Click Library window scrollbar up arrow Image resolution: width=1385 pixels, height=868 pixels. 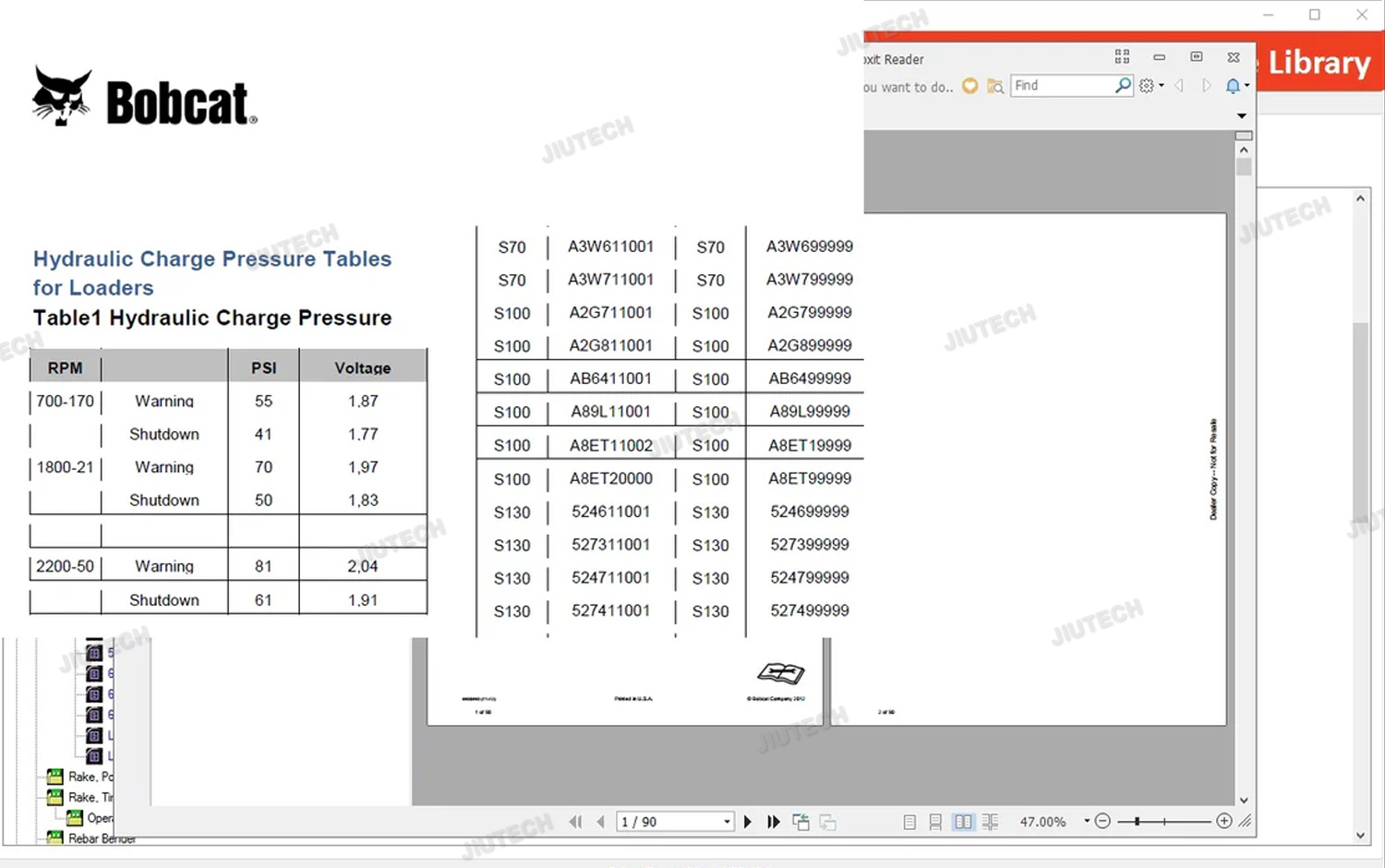click(1360, 199)
